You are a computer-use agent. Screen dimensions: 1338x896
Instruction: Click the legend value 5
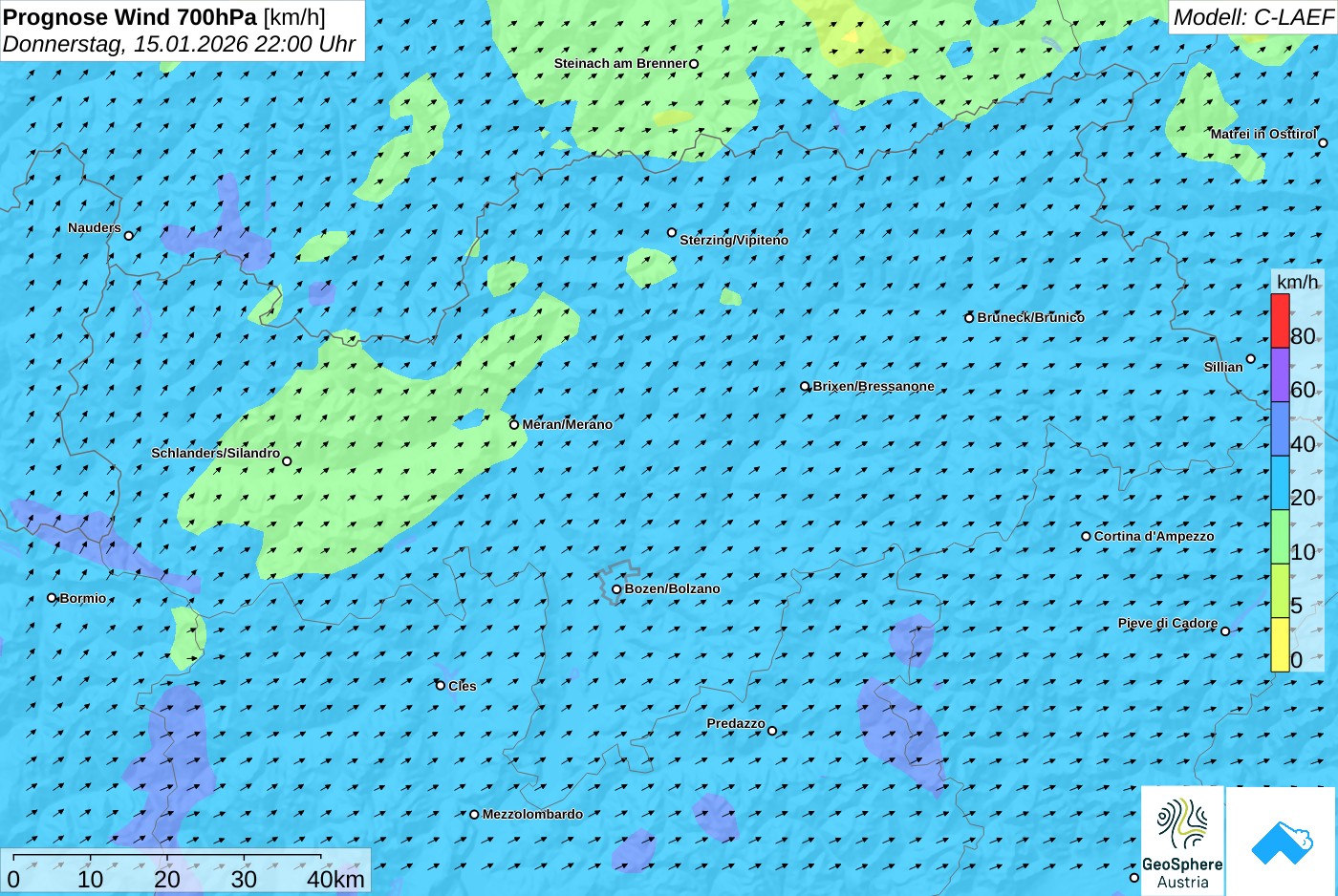point(1296,606)
